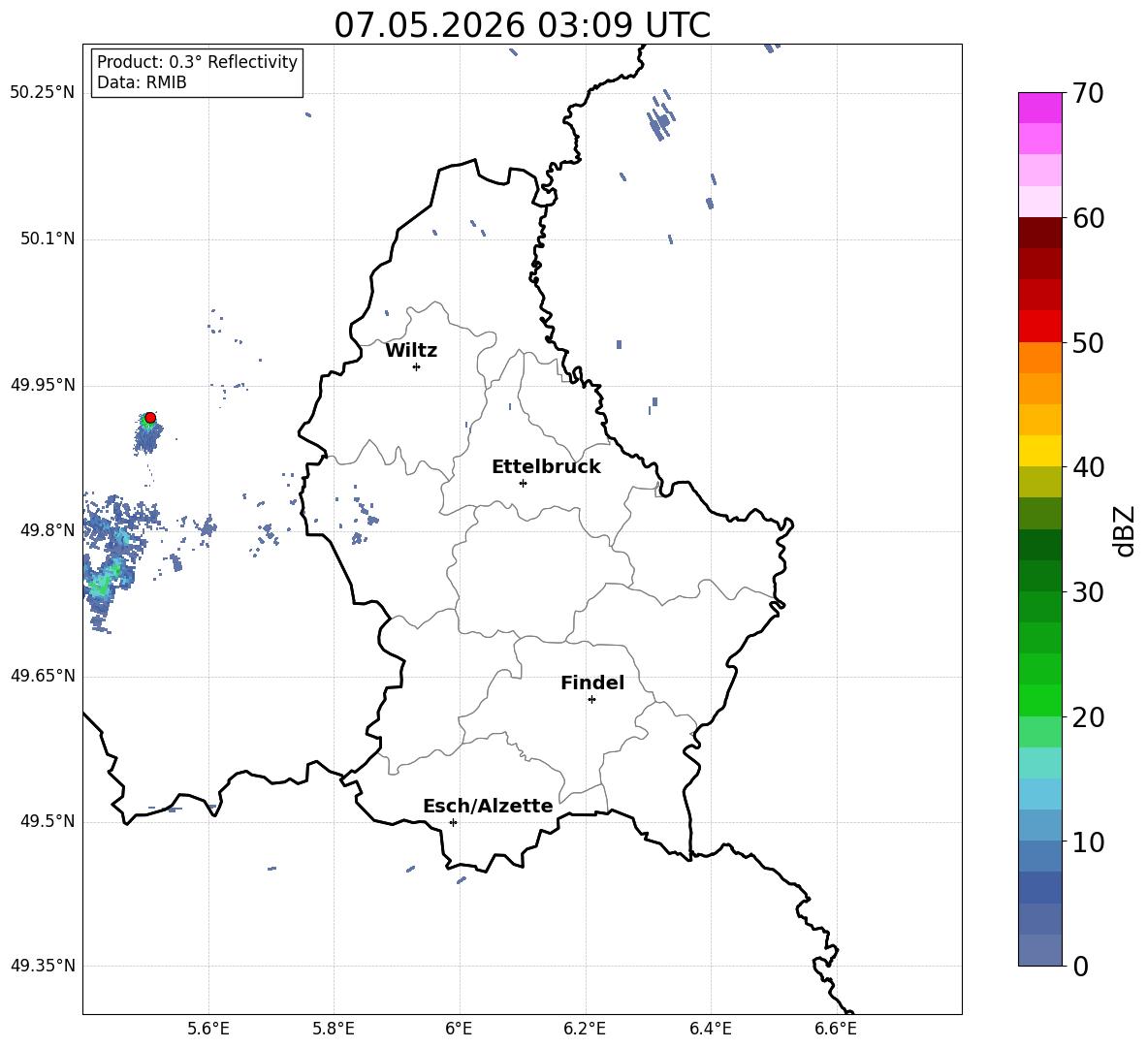The height and width of the screenshot is (1048, 1148).
Task: Click the Findel station cross marker
Action: coord(591,700)
